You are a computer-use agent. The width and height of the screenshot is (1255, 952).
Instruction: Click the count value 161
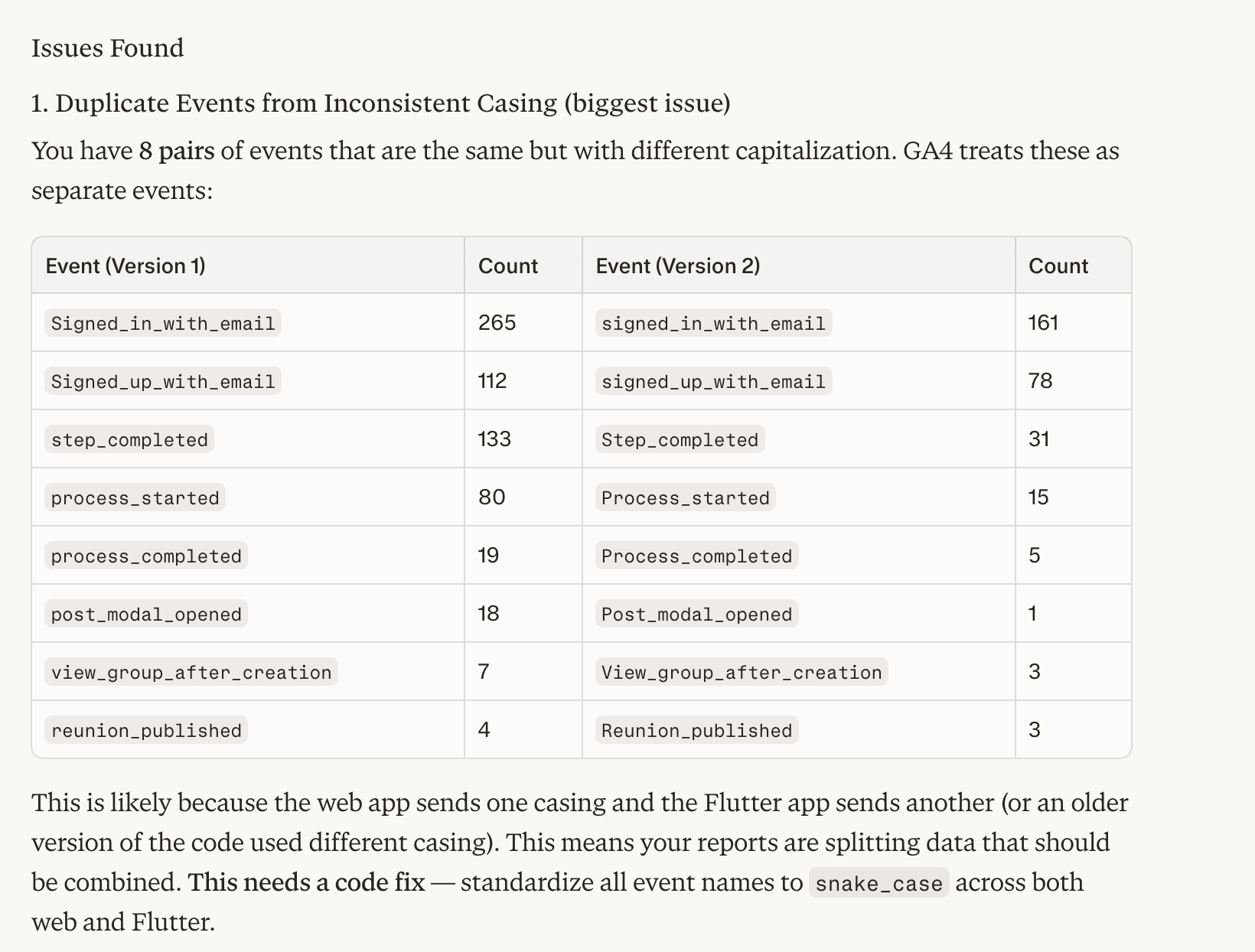tap(1043, 323)
